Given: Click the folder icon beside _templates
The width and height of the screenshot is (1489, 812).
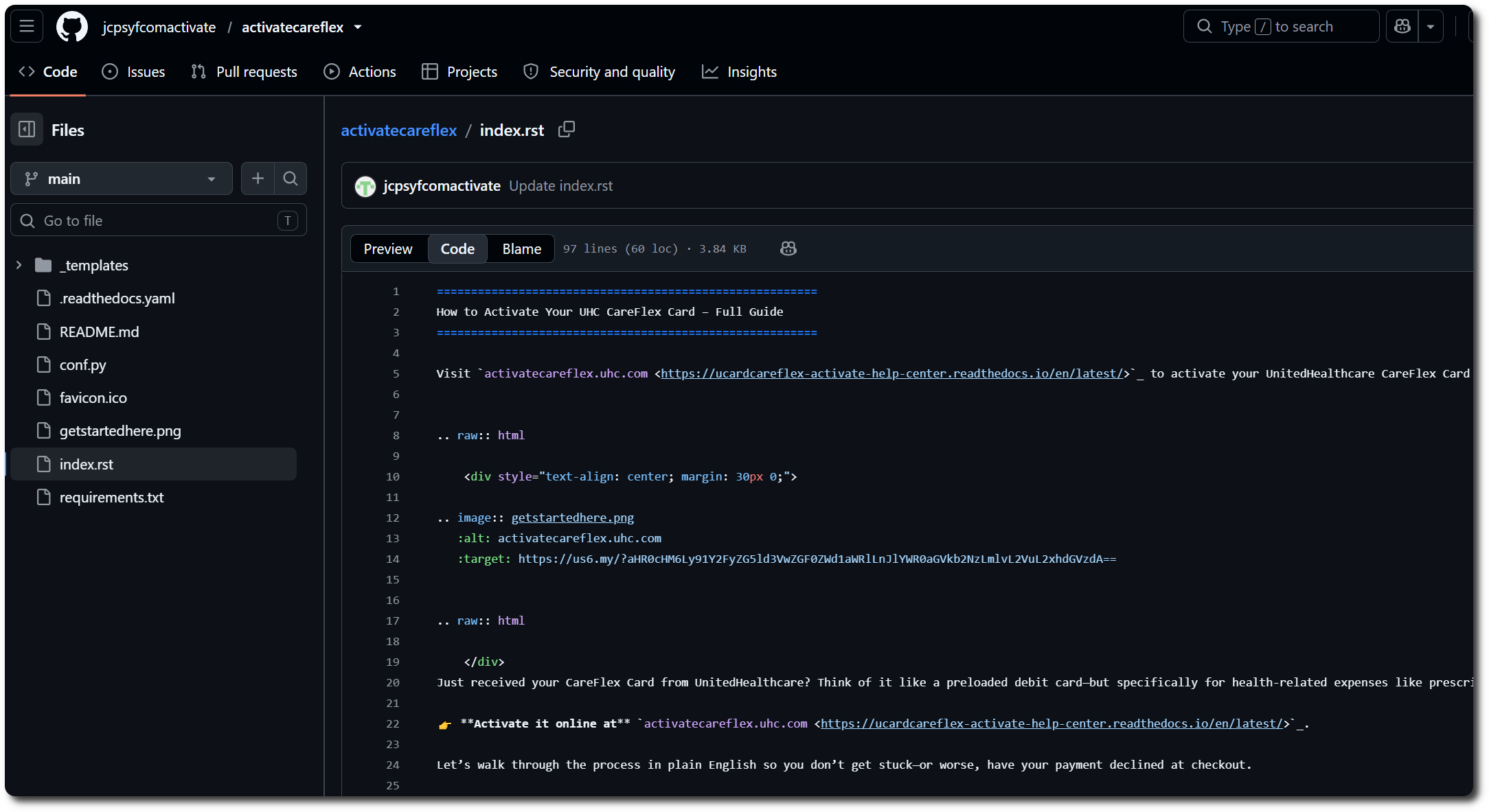Looking at the screenshot, I should click(43, 265).
